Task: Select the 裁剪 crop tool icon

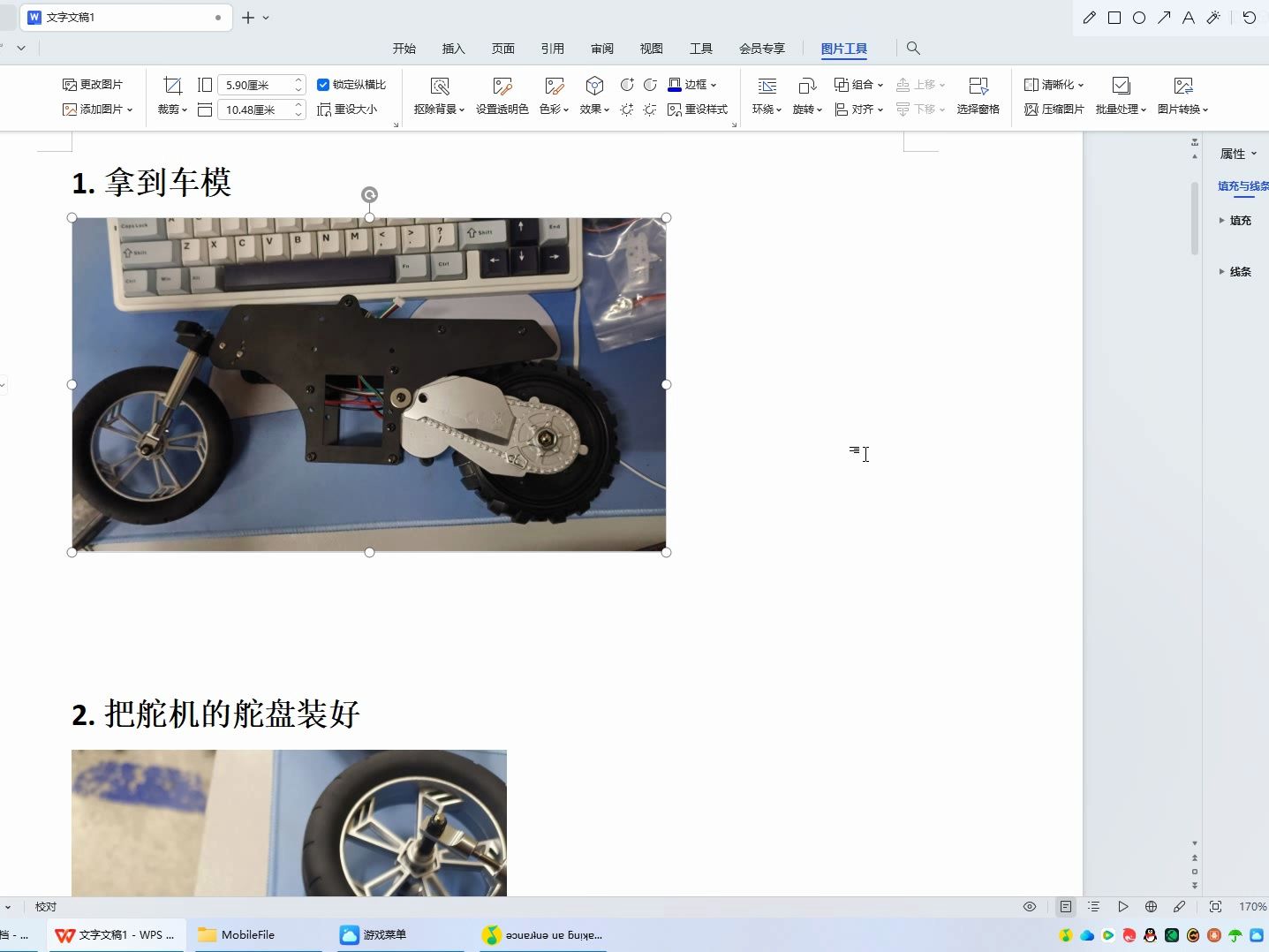Action: click(173, 86)
